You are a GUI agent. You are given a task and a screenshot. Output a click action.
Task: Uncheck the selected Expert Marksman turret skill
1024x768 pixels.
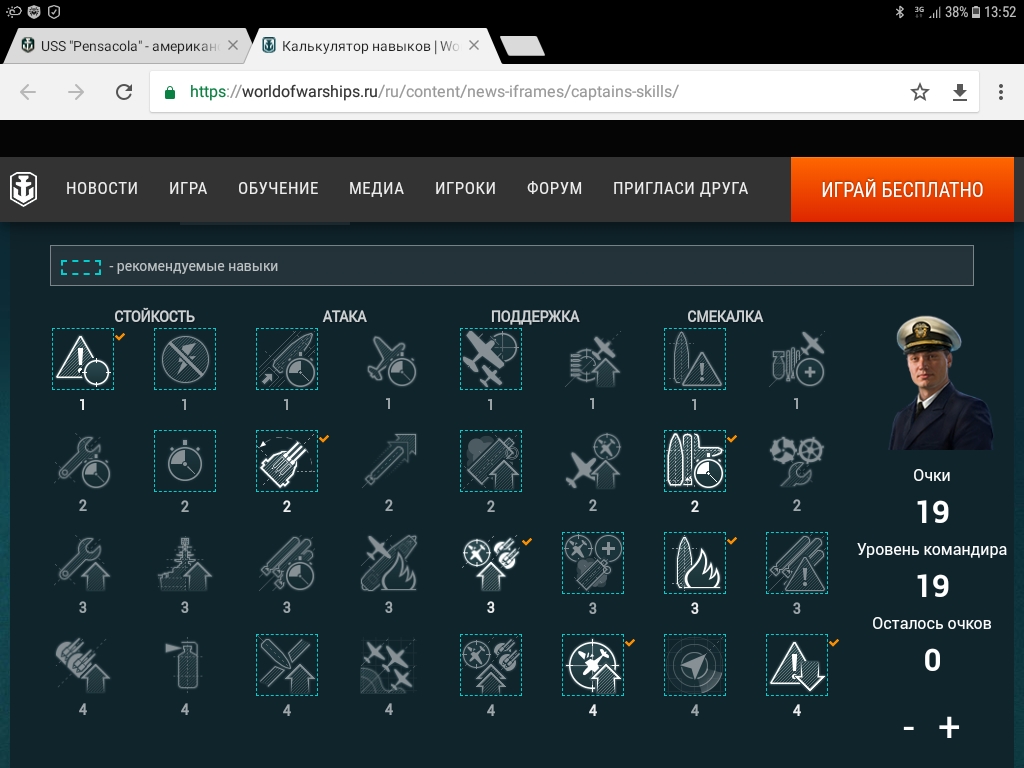click(x=287, y=461)
